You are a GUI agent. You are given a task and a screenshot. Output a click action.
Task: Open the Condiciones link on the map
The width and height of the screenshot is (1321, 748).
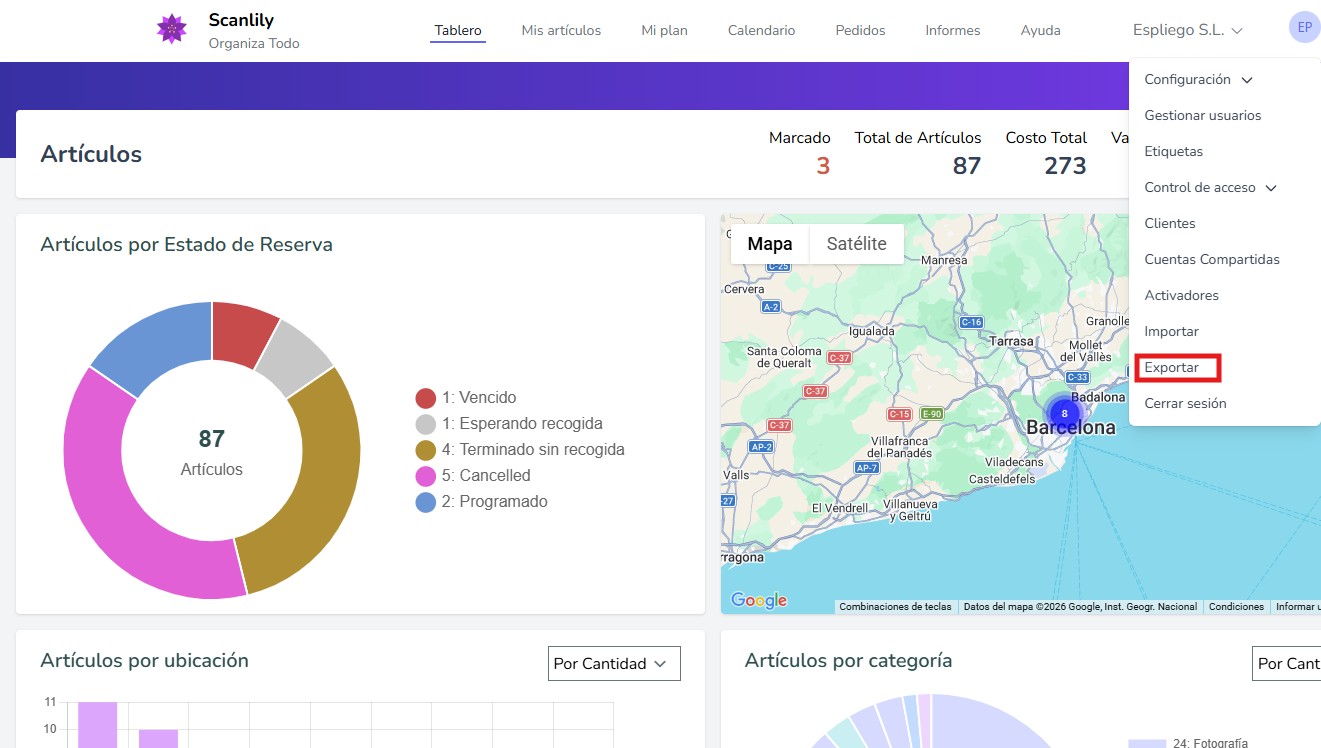coord(1236,606)
